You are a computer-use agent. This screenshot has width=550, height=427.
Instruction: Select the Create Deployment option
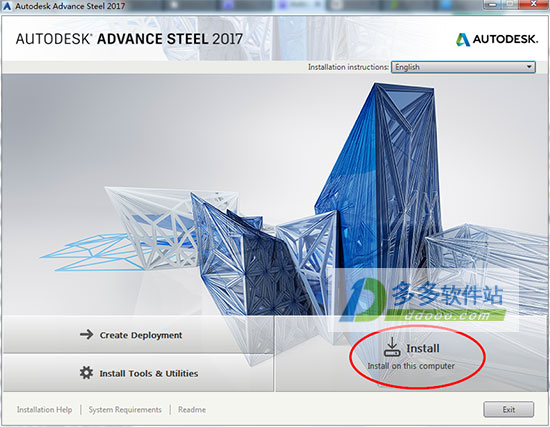coord(138,335)
